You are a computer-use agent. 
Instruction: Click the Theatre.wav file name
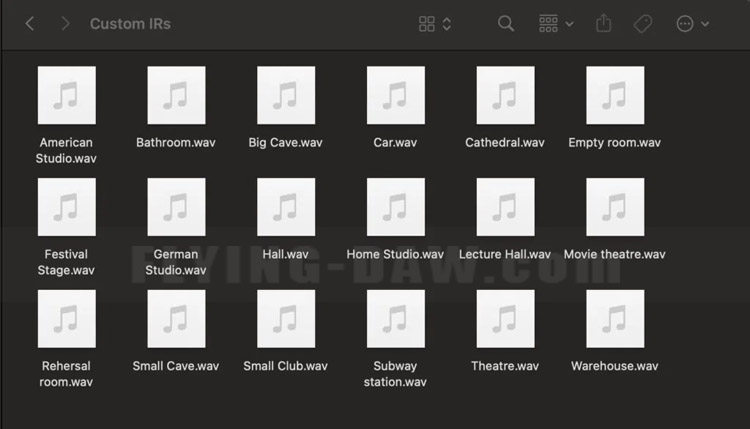(x=505, y=366)
